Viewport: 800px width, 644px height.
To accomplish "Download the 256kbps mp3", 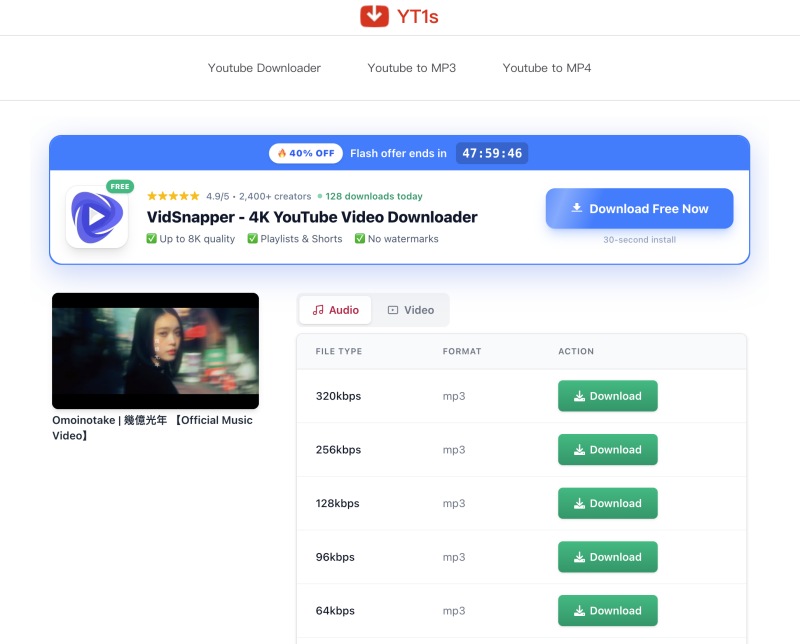I will point(608,449).
